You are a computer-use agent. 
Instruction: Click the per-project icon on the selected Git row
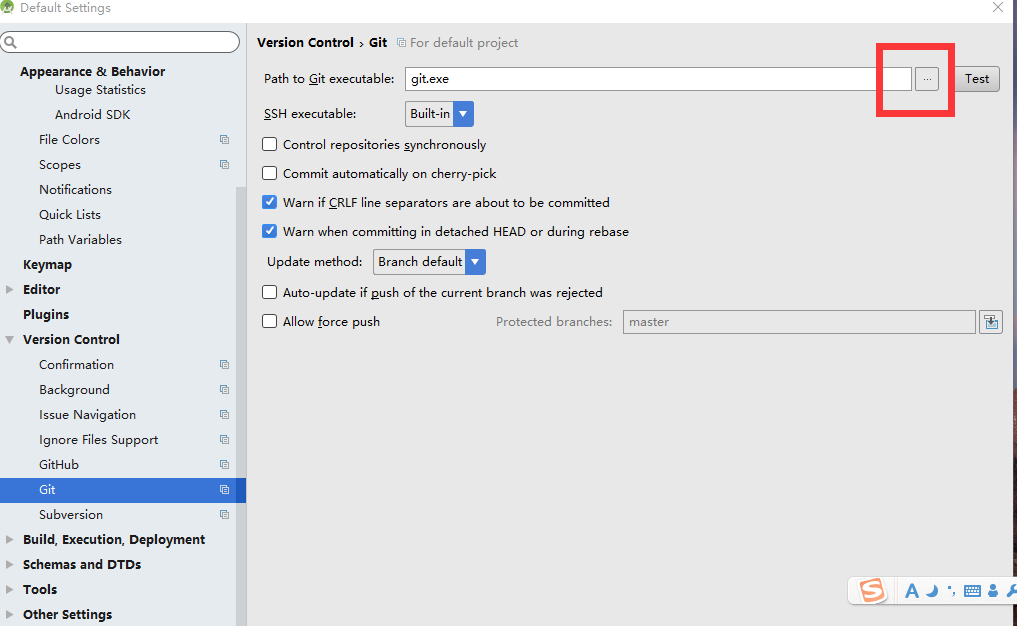(x=224, y=490)
